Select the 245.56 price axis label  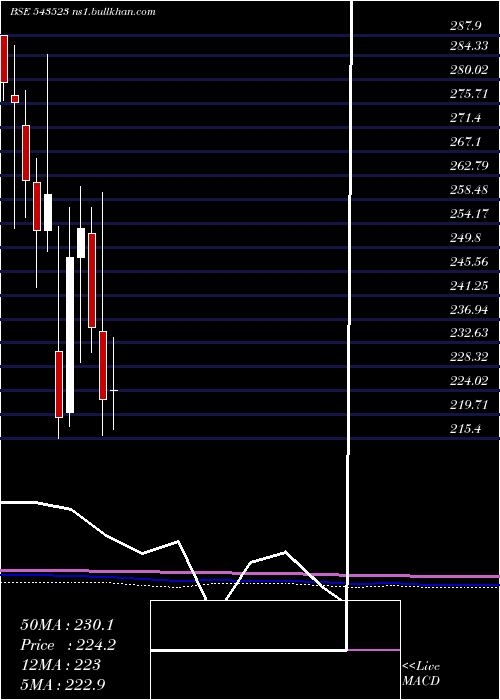point(469,262)
